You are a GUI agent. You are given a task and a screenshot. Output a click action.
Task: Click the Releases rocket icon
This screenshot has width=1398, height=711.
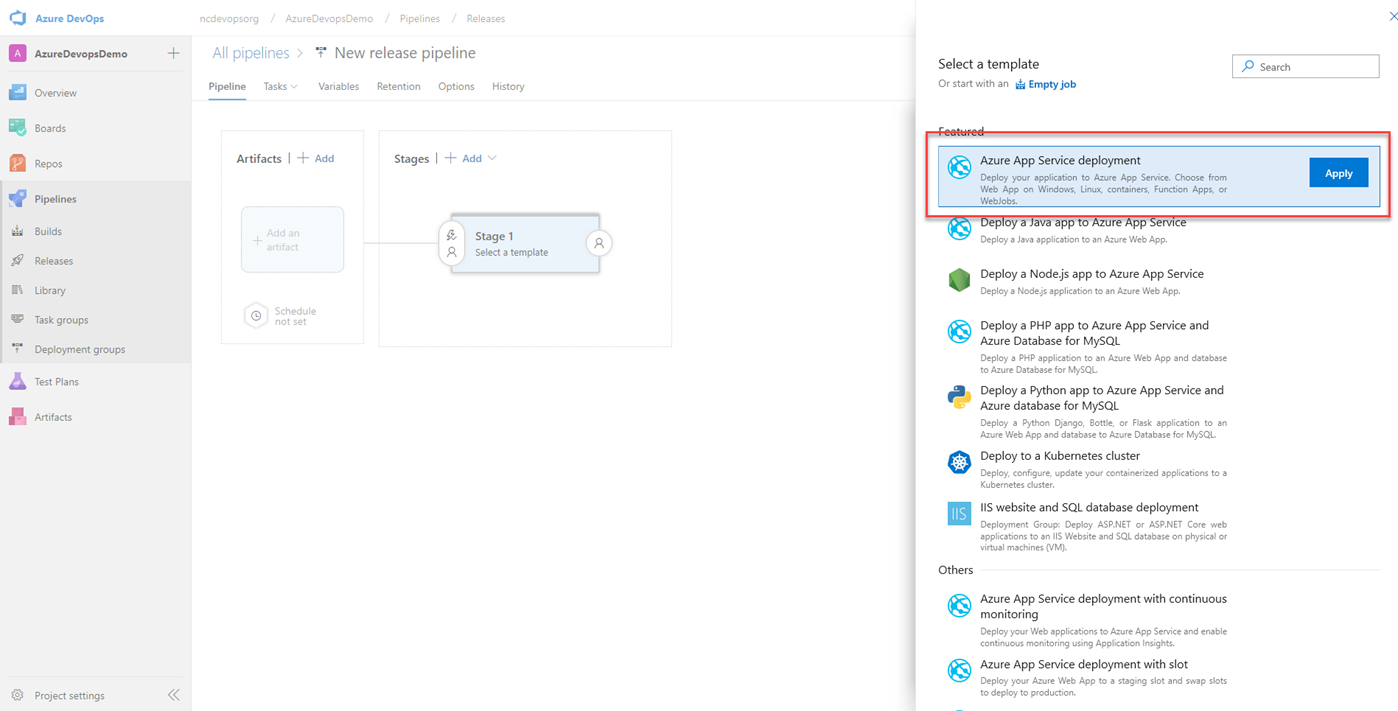(17, 261)
